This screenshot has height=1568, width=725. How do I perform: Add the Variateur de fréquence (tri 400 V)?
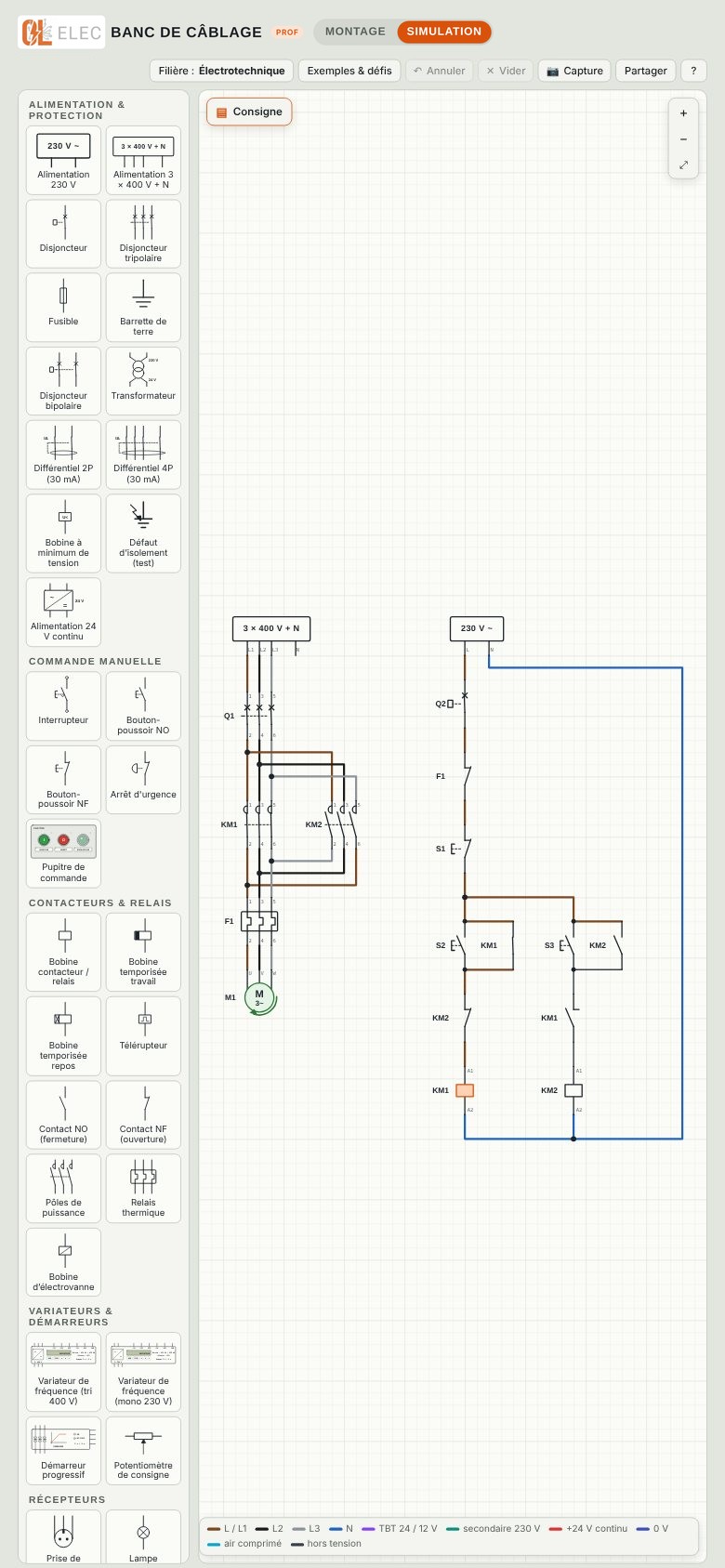click(x=63, y=1372)
